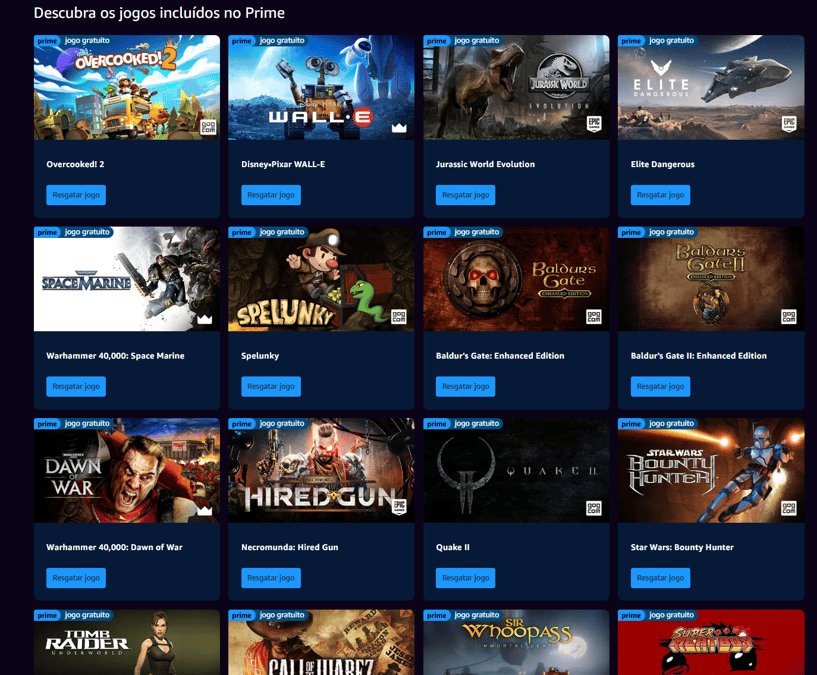Image resolution: width=817 pixels, height=675 pixels.
Task: Click the title 'Disney•Pixar WALL-E'
Action: [283, 164]
